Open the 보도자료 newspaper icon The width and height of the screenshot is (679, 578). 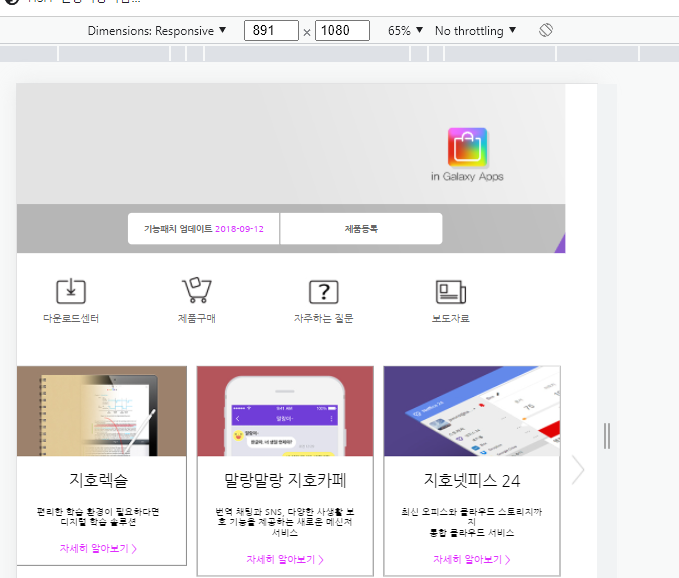point(451,292)
